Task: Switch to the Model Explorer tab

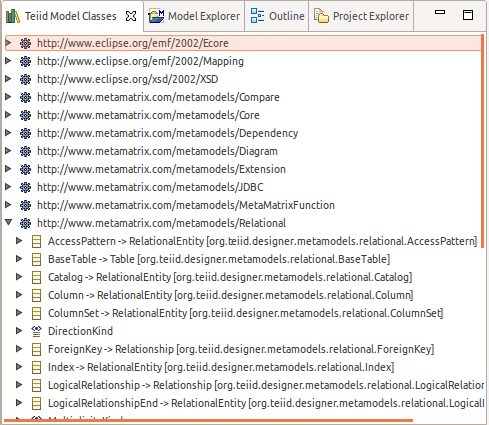Action: [x=194, y=16]
